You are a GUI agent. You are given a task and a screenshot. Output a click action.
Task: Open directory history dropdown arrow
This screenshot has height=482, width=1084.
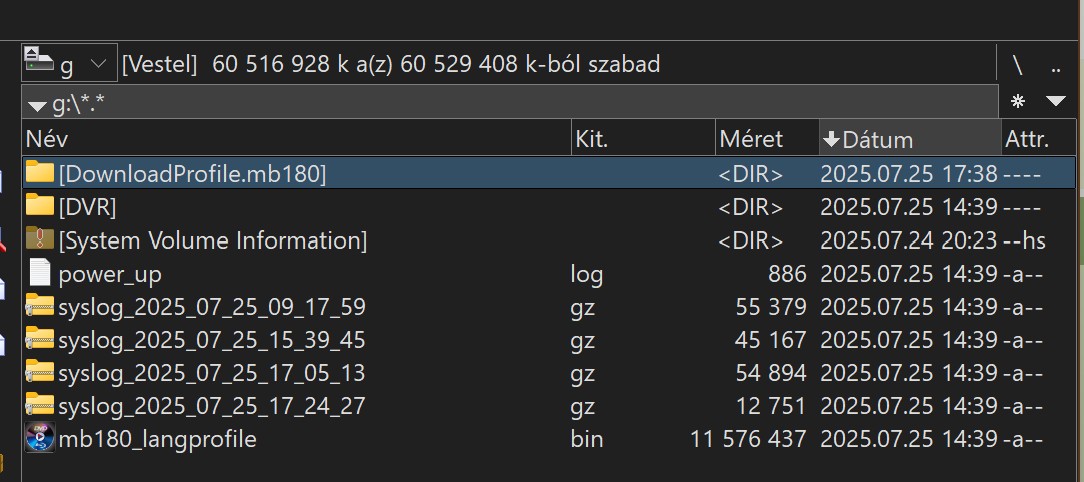pos(1056,102)
